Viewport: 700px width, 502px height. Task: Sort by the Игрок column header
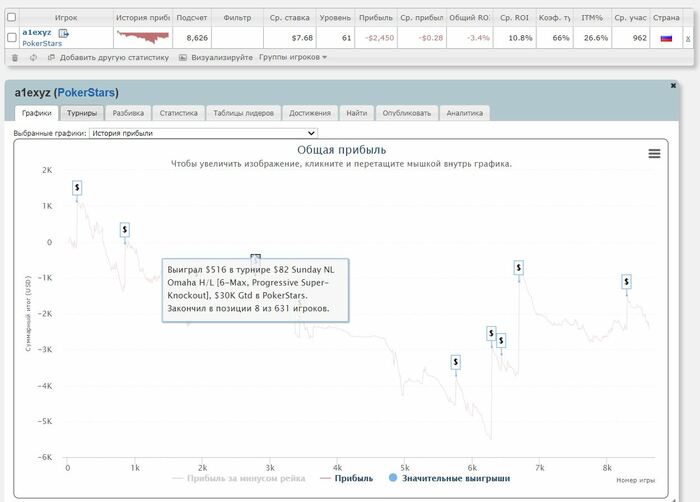coord(66,17)
